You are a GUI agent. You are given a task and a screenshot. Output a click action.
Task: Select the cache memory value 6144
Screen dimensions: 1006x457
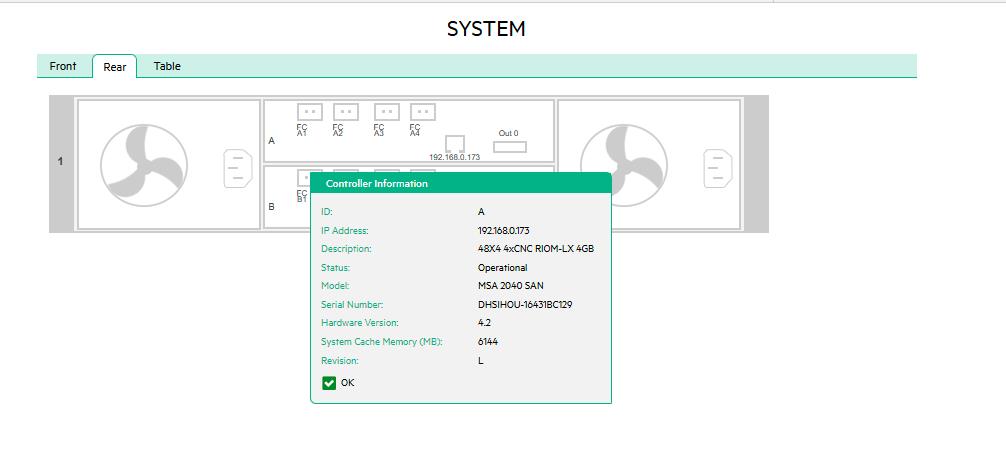488,342
